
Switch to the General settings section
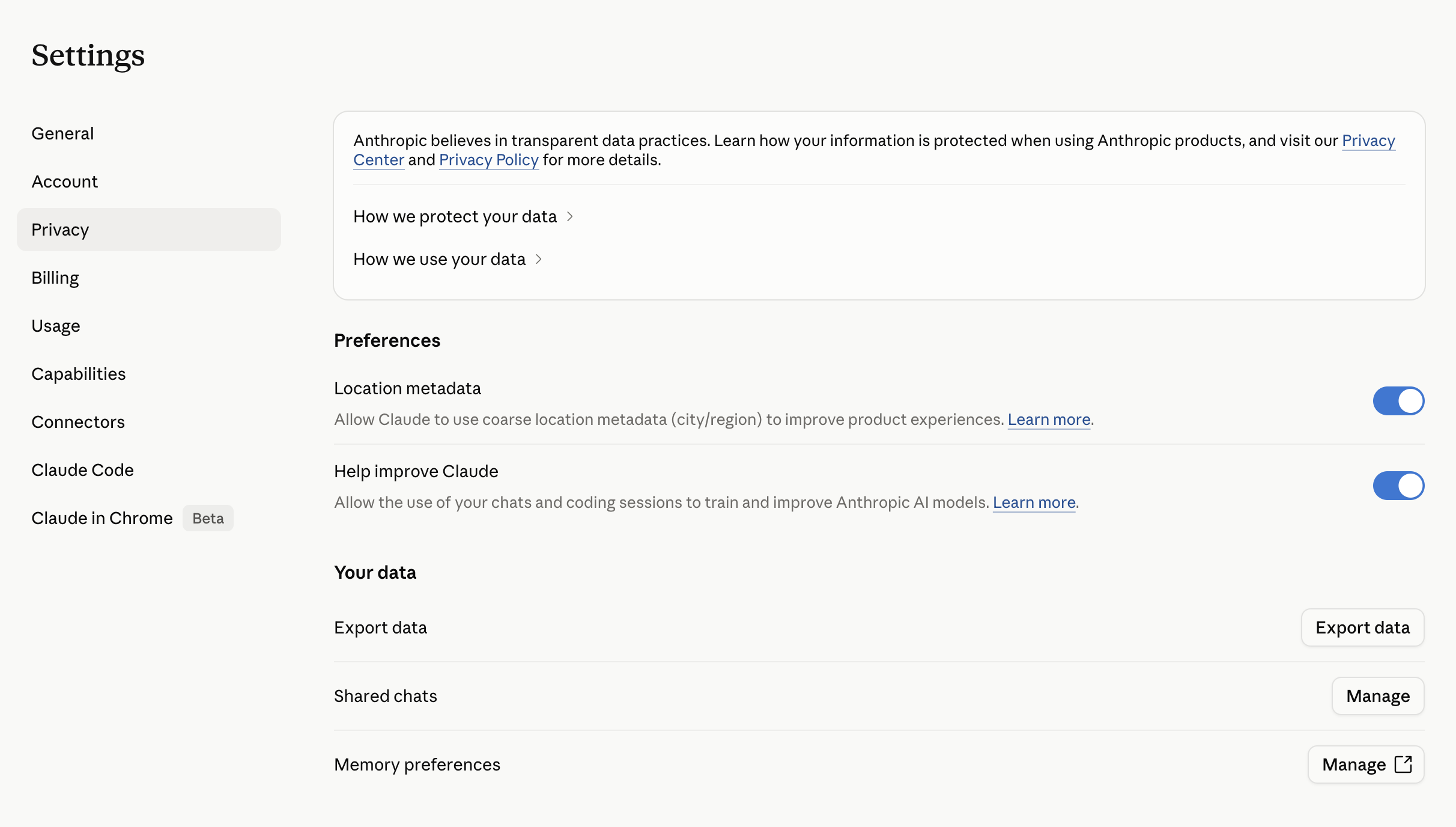tap(62, 133)
